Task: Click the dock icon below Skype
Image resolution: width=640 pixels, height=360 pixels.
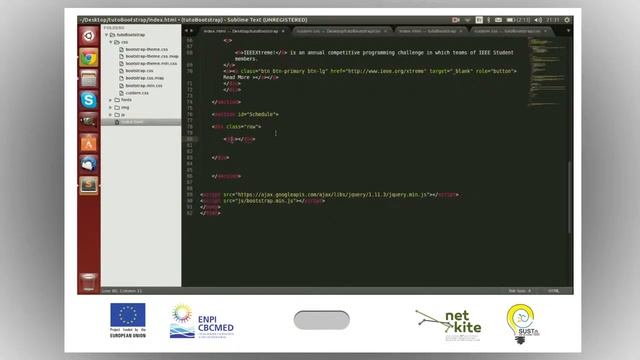Action: click(89, 121)
